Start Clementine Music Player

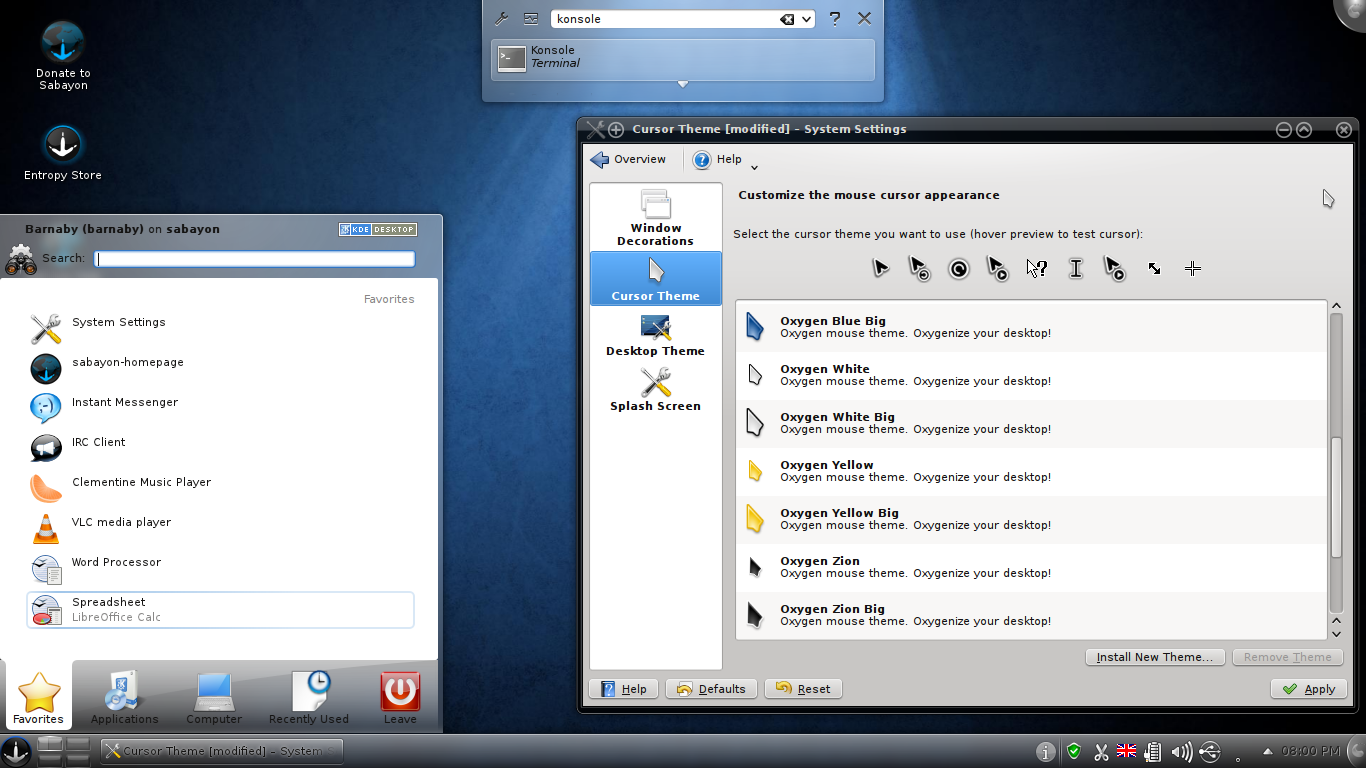pyautogui.click(x=221, y=488)
